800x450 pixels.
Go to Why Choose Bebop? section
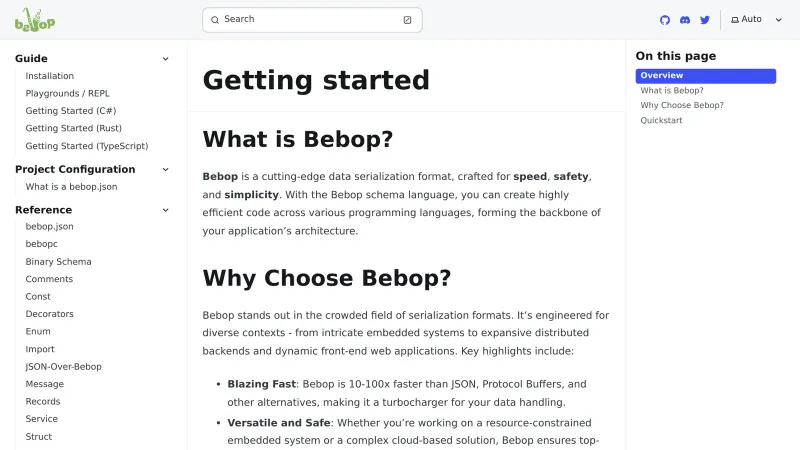coord(682,105)
